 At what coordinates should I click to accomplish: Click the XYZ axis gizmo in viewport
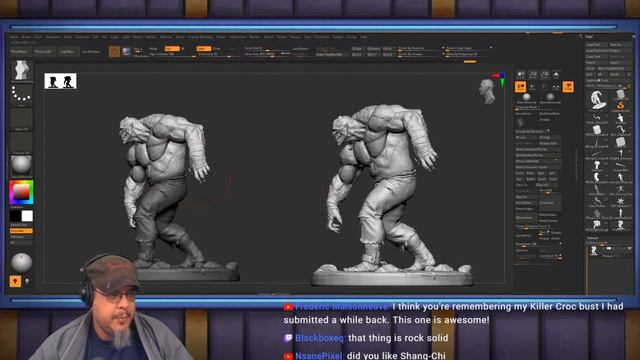coord(500,79)
